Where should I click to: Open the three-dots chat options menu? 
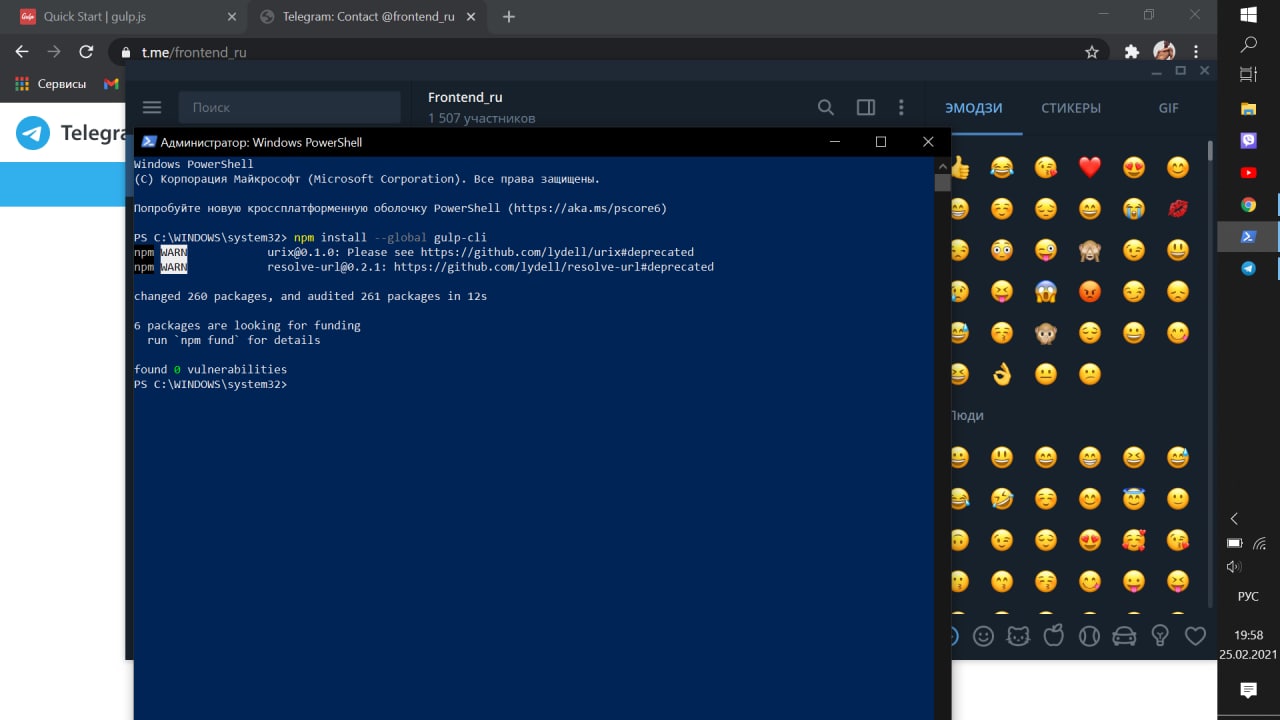click(x=901, y=107)
